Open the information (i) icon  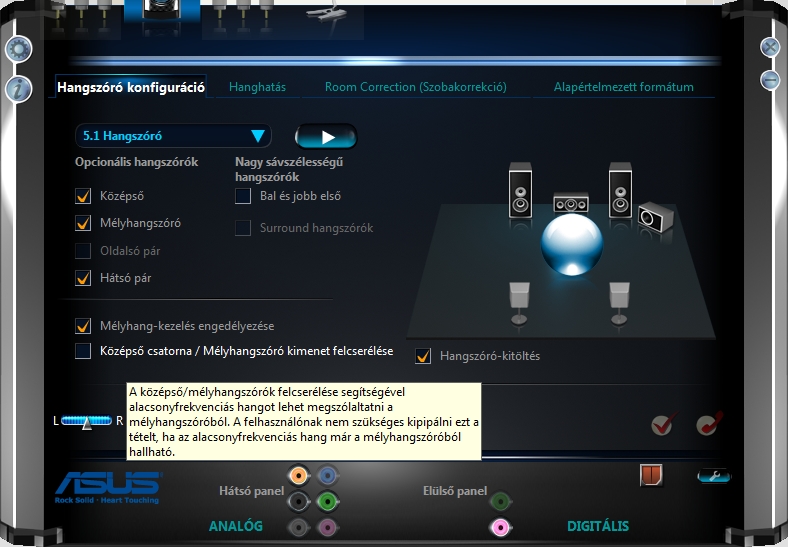point(19,89)
